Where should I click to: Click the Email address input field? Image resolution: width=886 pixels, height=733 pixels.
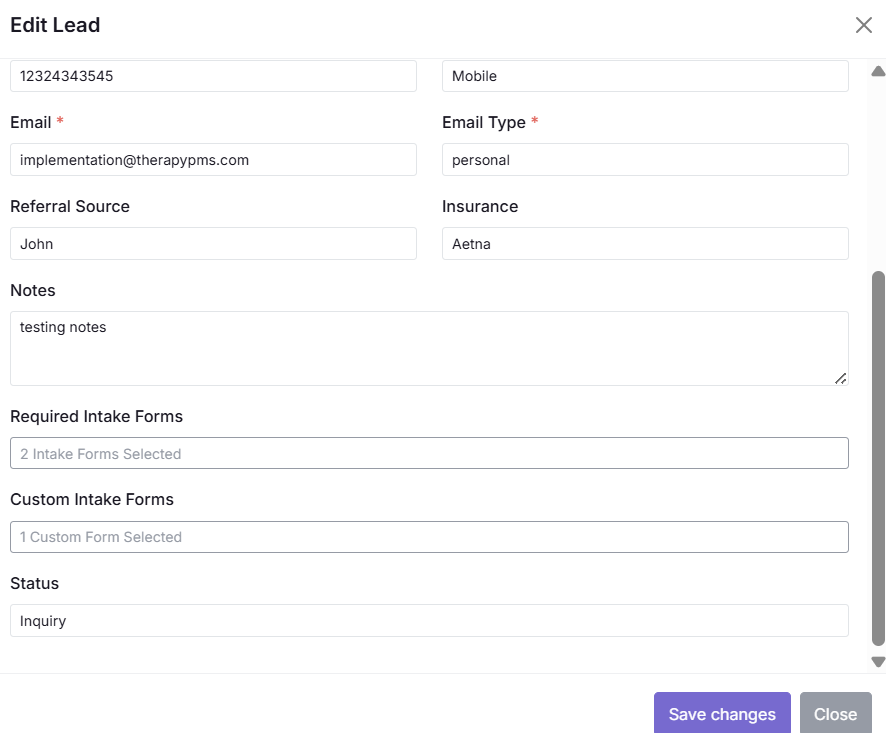[x=213, y=160]
